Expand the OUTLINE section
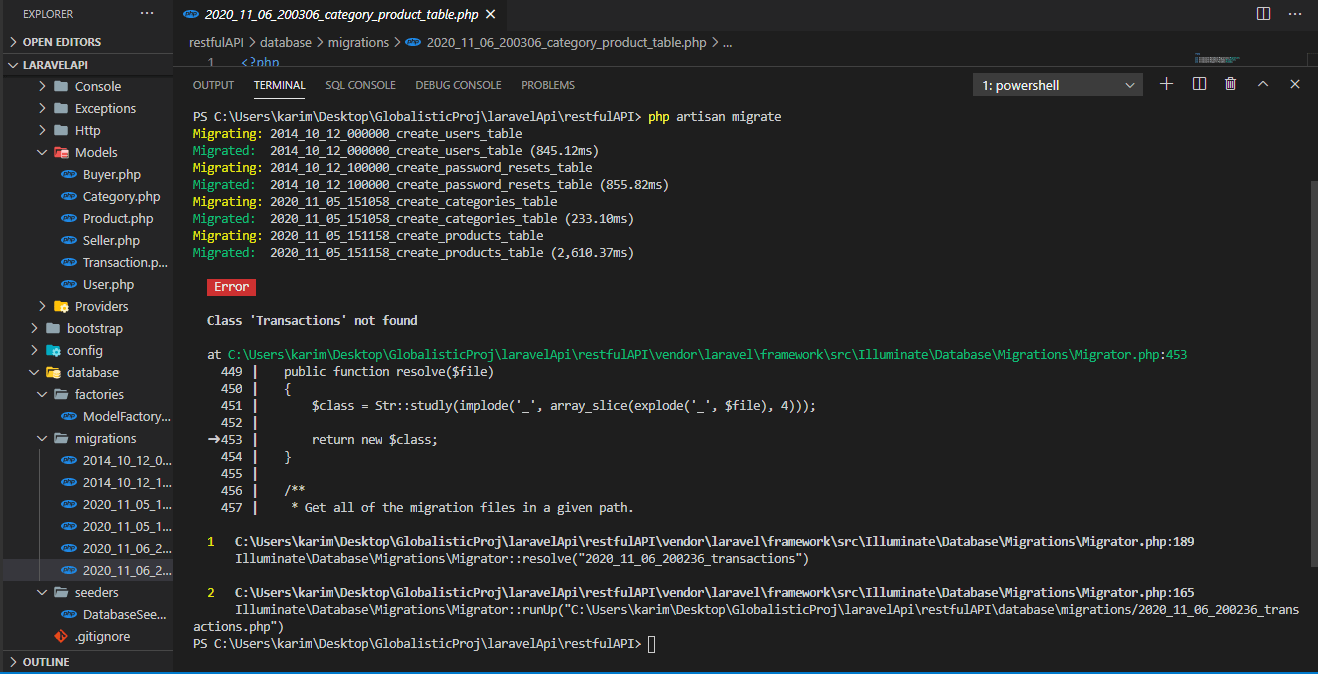The width and height of the screenshot is (1318, 674). point(45,662)
